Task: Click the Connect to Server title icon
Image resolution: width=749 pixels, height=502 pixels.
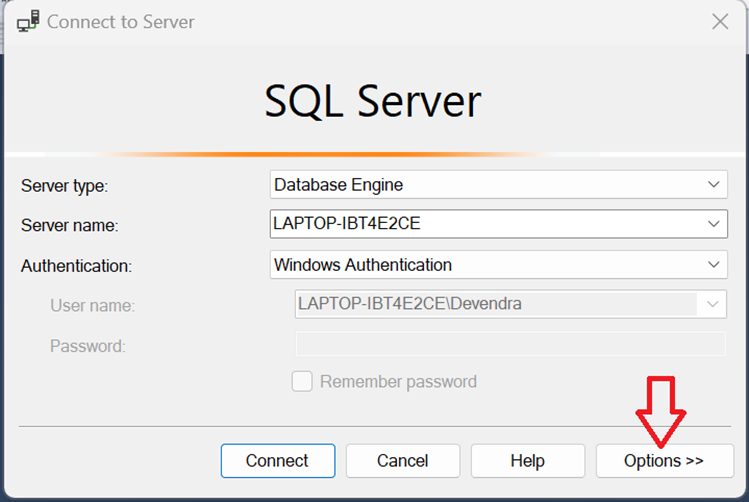Action: (28, 21)
